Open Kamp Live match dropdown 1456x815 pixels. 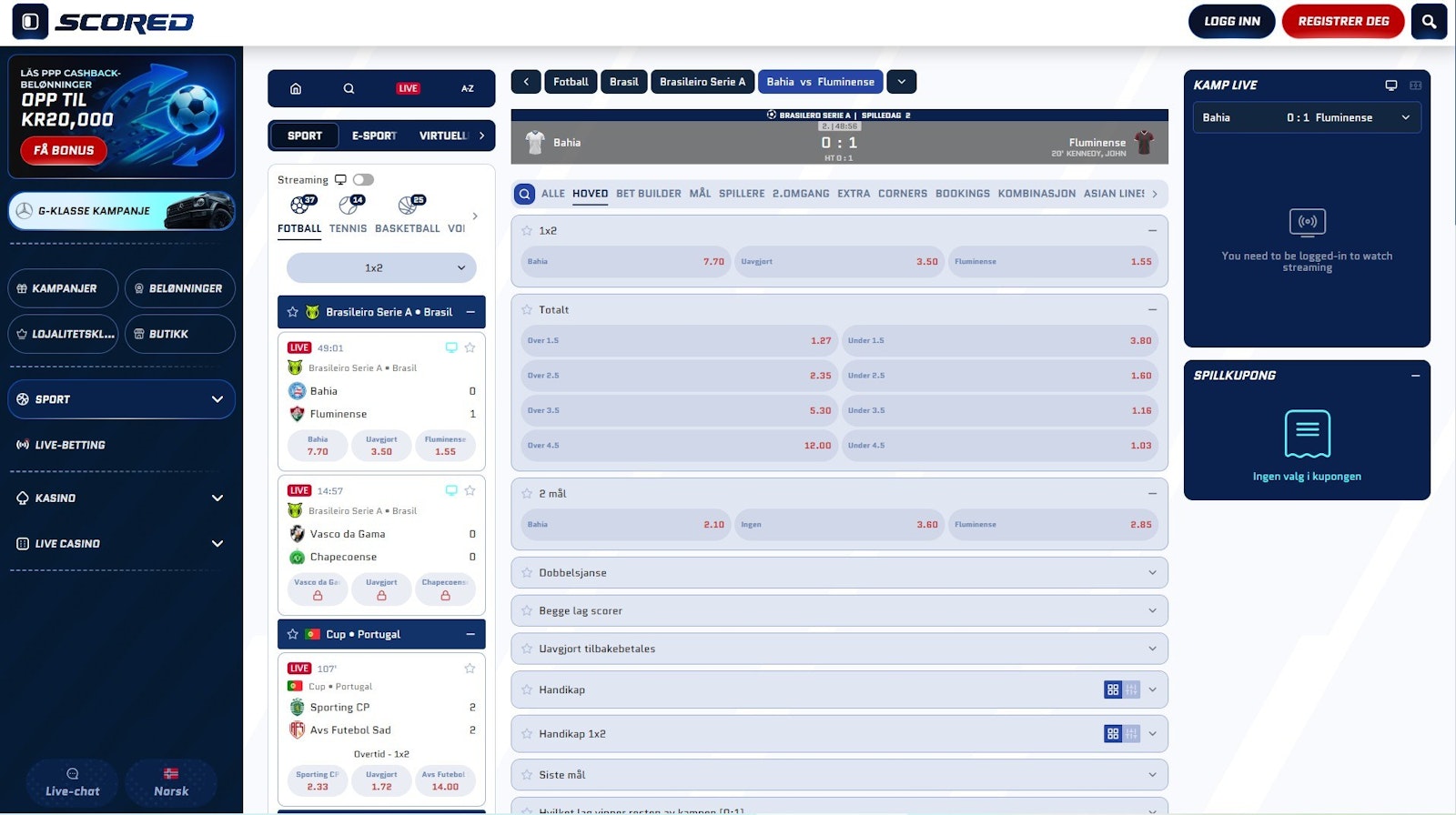[1307, 117]
